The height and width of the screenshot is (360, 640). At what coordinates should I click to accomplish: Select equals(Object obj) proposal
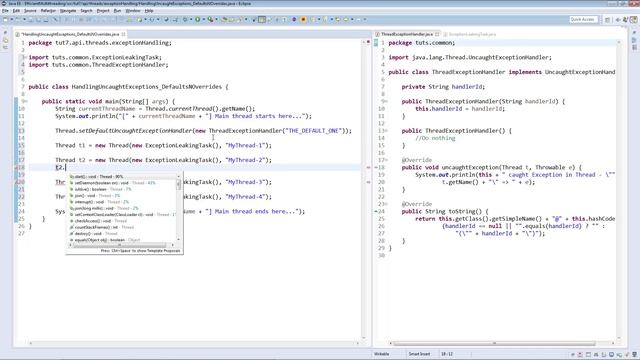(122, 240)
